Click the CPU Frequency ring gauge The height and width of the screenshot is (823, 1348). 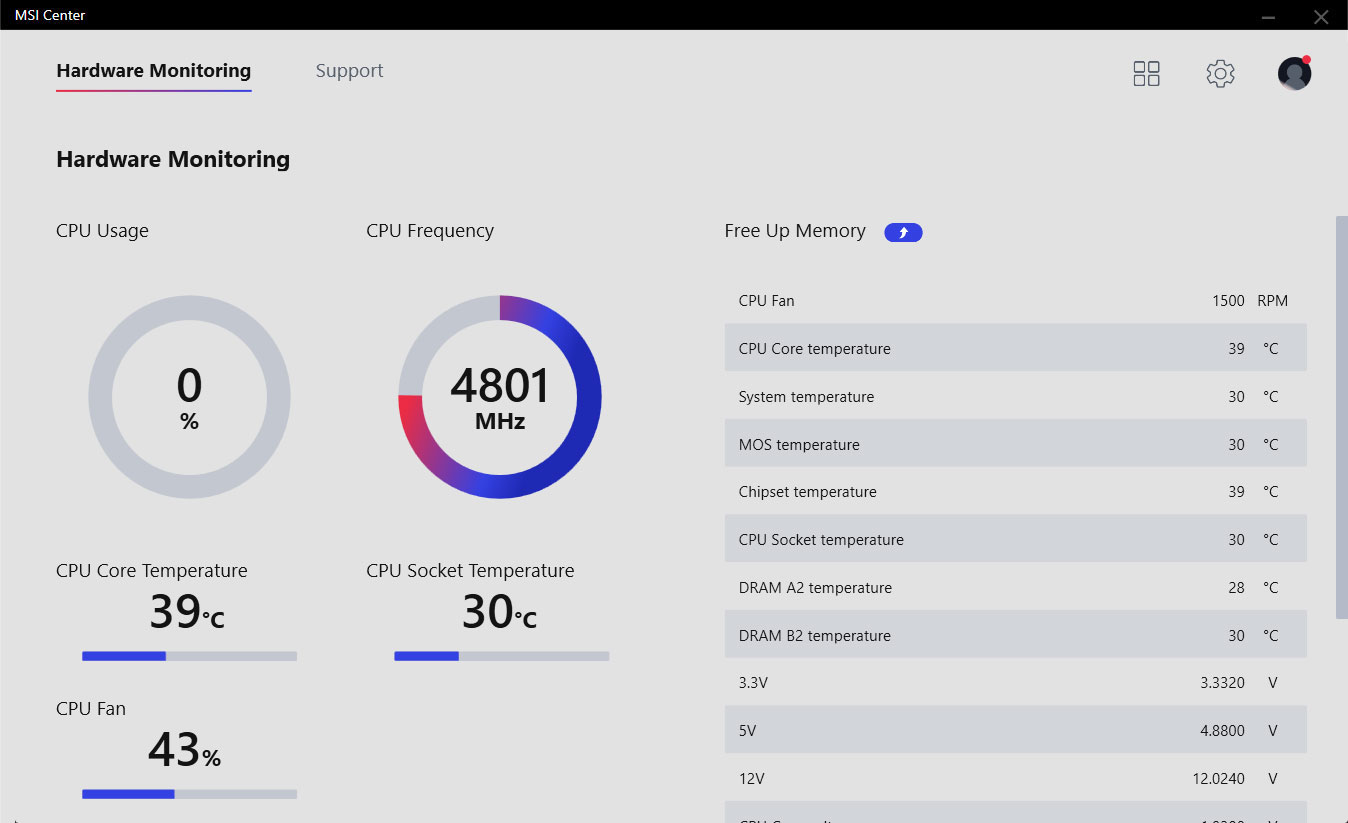coord(500,397)
